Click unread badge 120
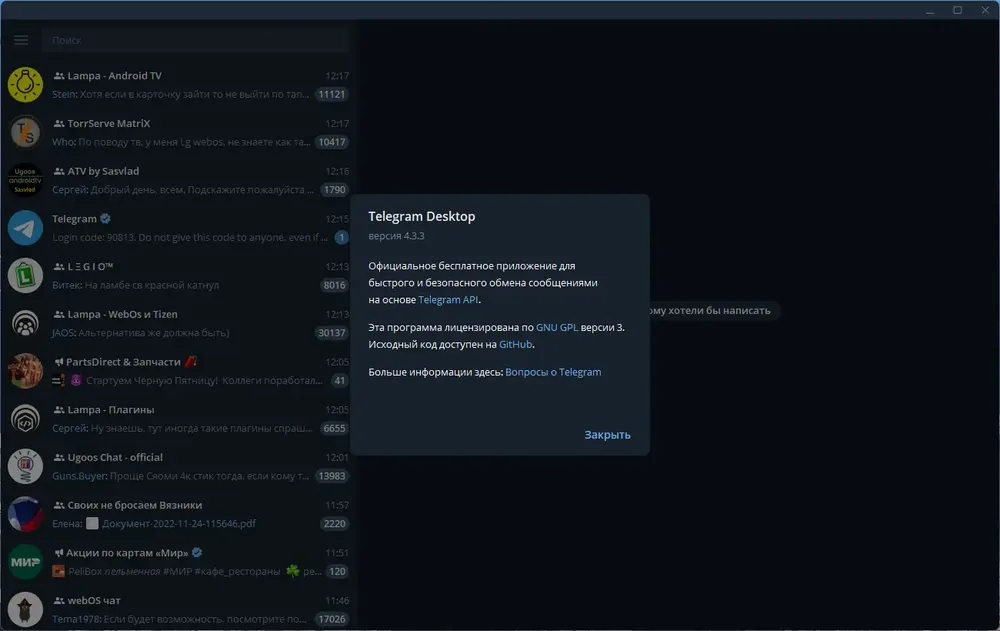1000x631 pixels. [337, 571]
